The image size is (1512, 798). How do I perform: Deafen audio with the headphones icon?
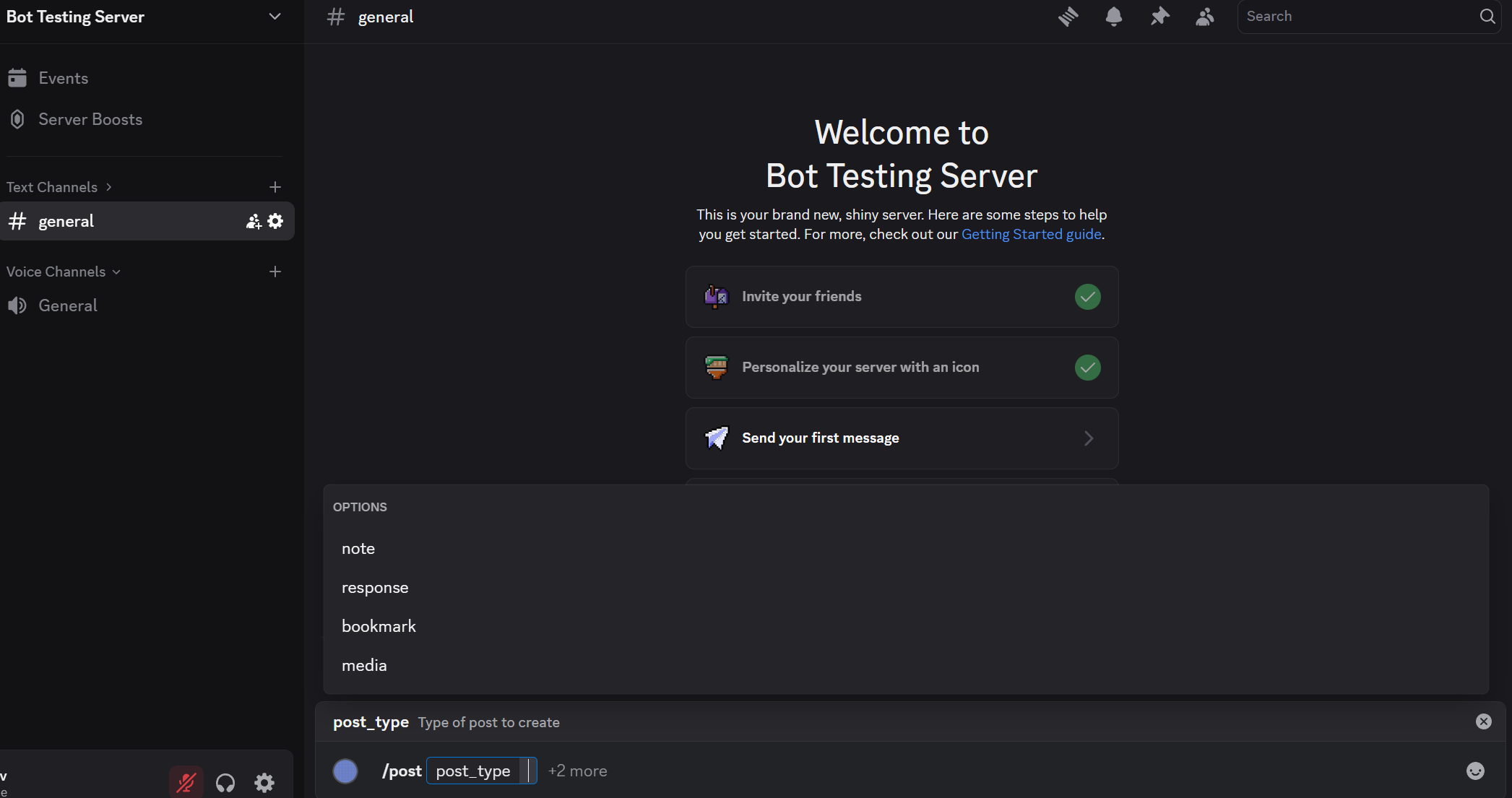[x=225, y=782]
